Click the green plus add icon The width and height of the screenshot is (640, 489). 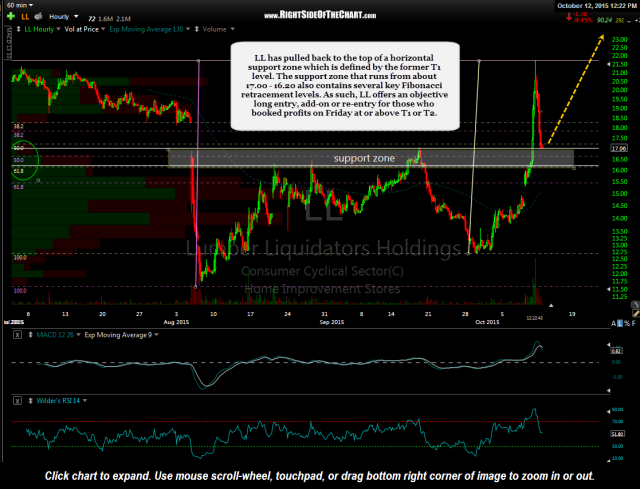point(11,18)
